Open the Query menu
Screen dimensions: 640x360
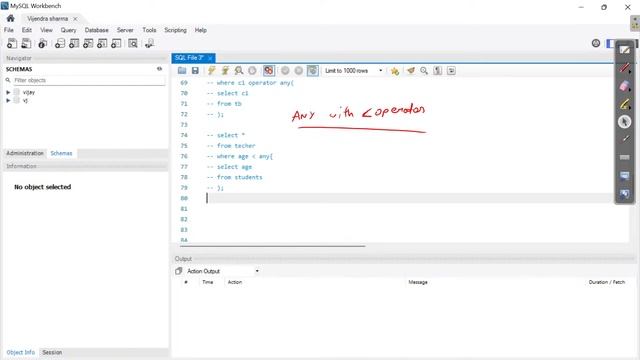(x=68, y=30)
